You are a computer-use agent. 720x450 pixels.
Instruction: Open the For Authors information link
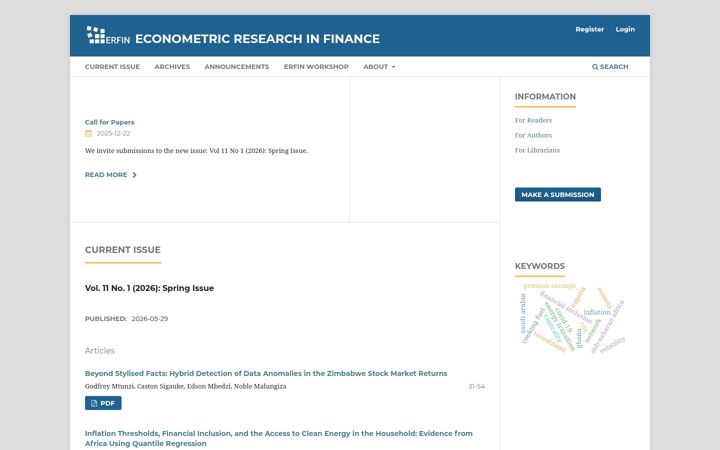tap(533, 135)
